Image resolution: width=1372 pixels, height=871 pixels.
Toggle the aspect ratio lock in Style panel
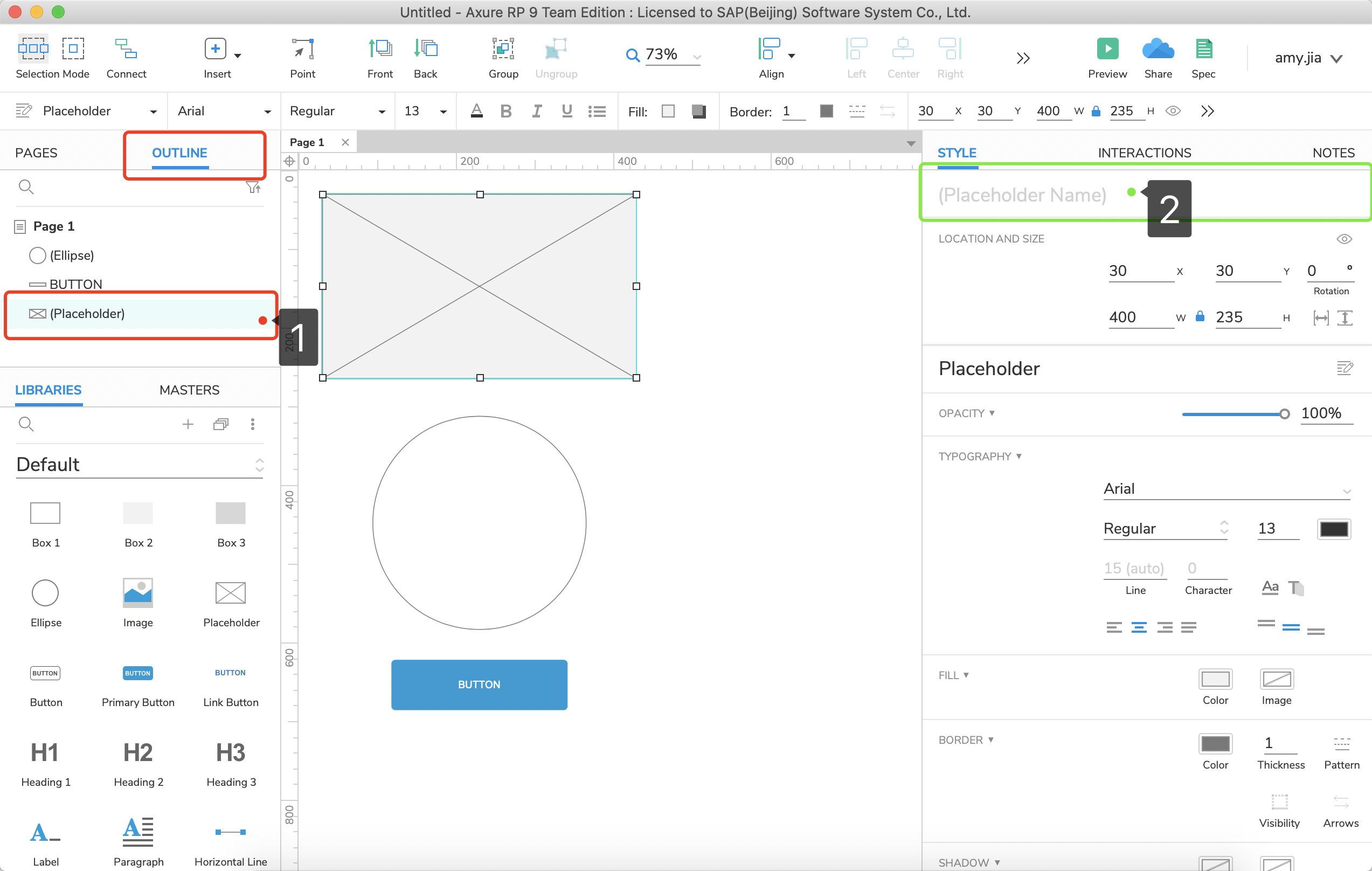coord(1200,316)
